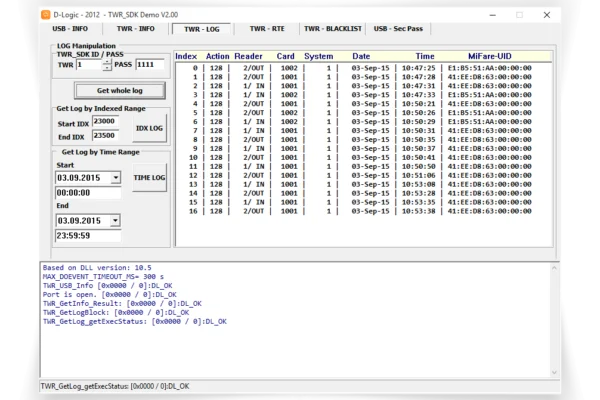This screenshot has width=600, height=400.
Task: Click the Get whole log button
Action: tap(120, 91)
